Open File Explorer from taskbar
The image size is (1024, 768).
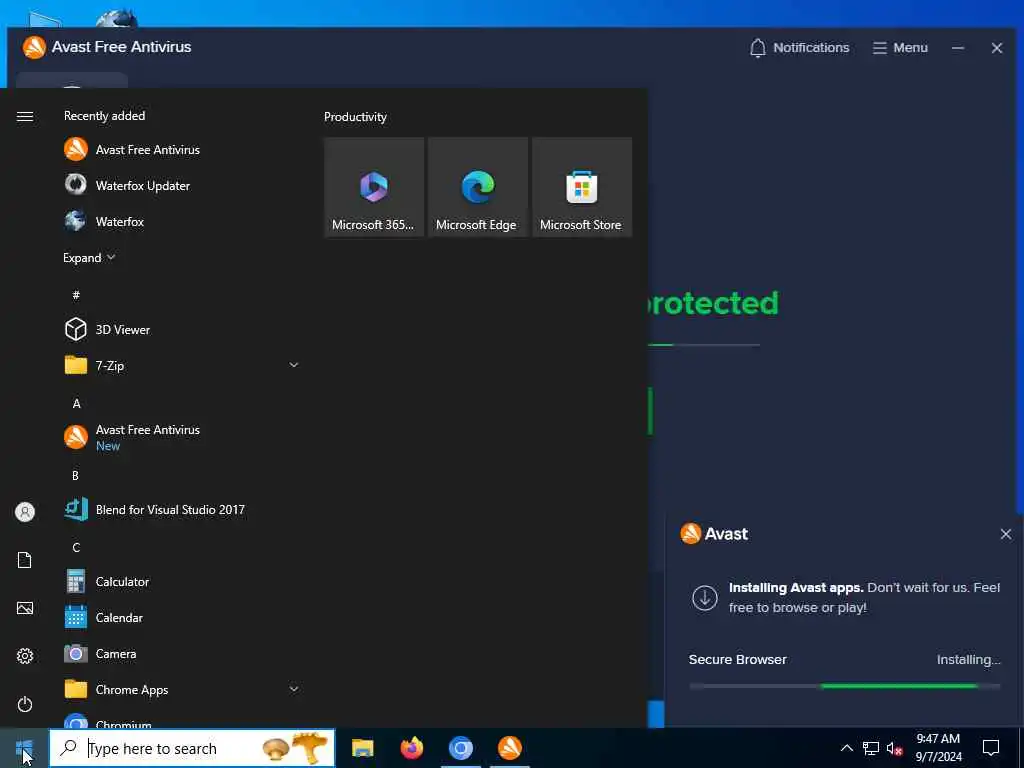point(362,748)
